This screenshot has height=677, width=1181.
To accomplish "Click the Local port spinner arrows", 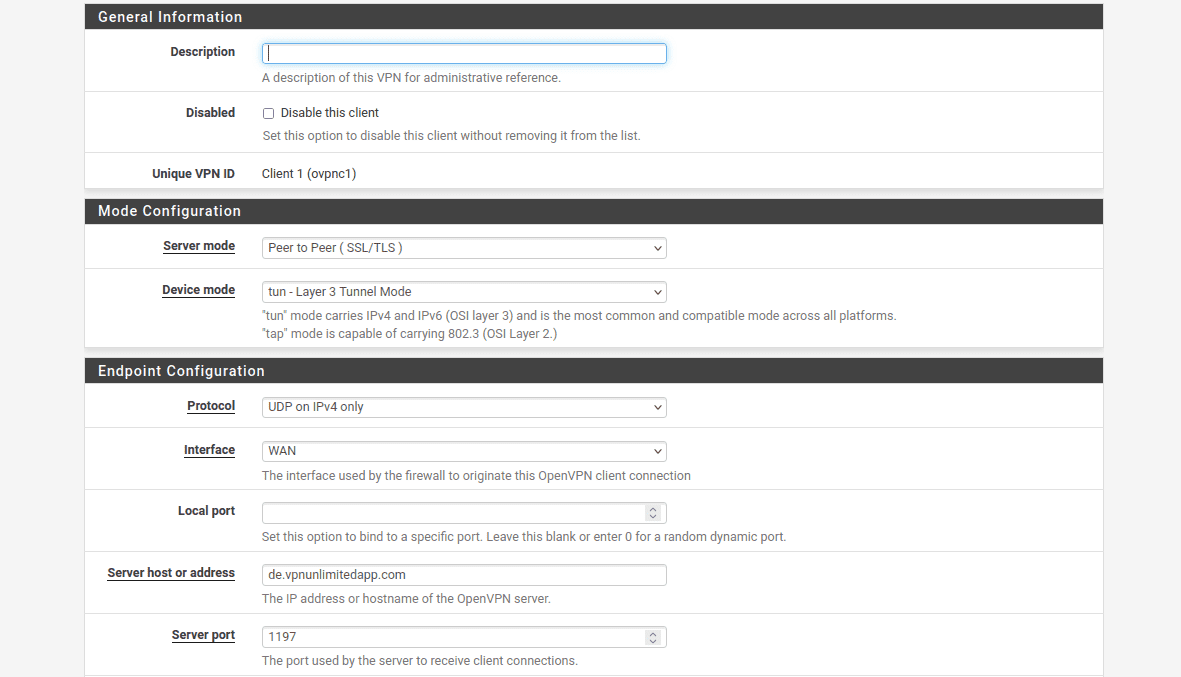I will coord(653,513).
